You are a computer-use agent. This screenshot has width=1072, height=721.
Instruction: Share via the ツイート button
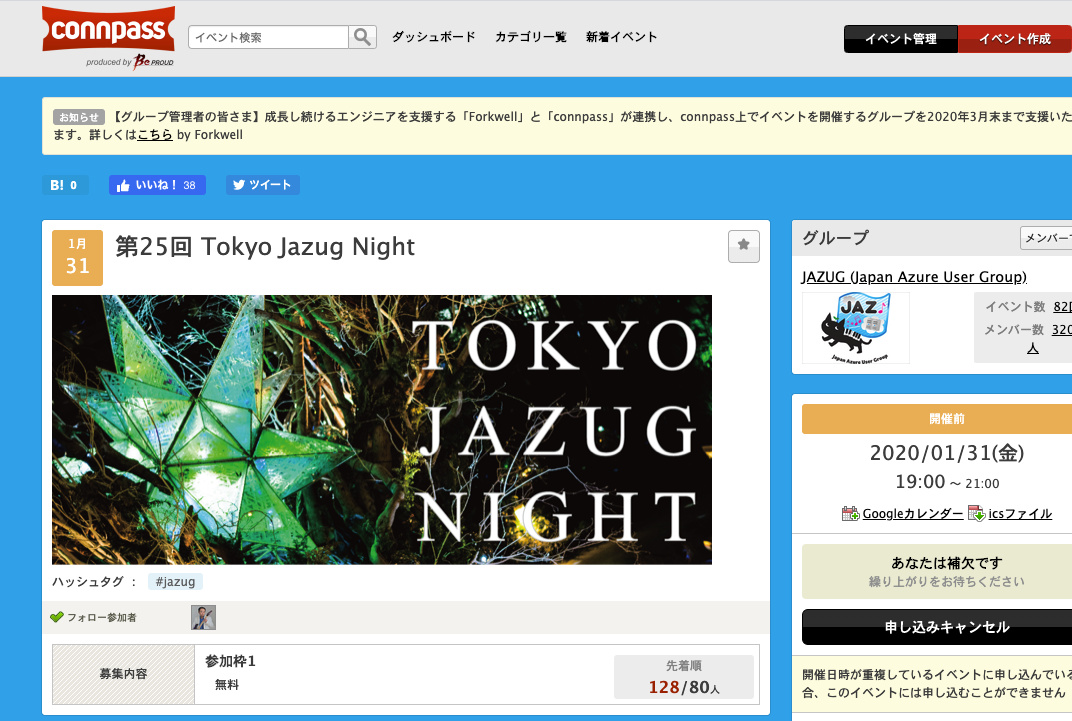point(262,185)
